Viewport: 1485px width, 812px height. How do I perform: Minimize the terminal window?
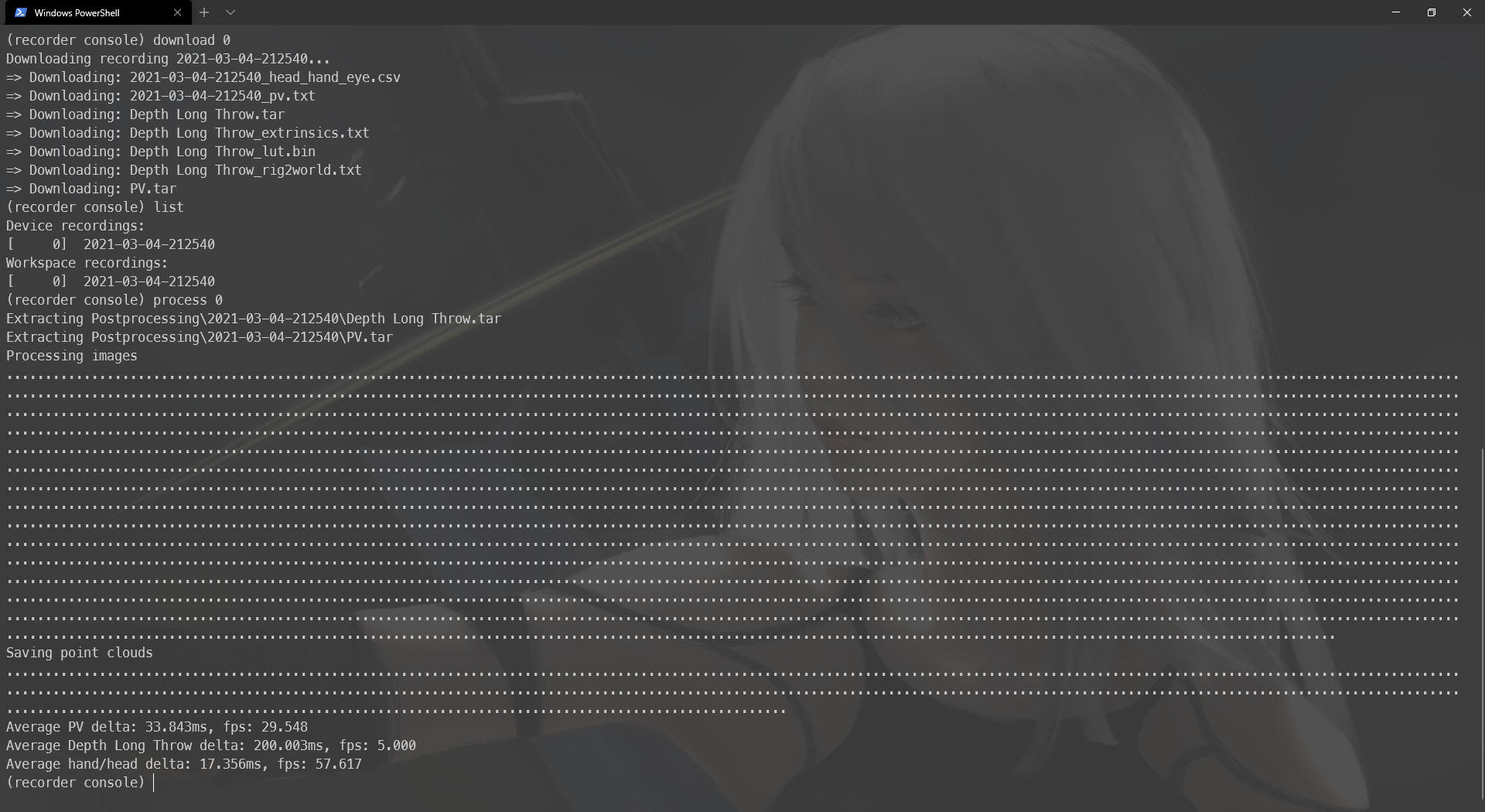(1396, 12)
